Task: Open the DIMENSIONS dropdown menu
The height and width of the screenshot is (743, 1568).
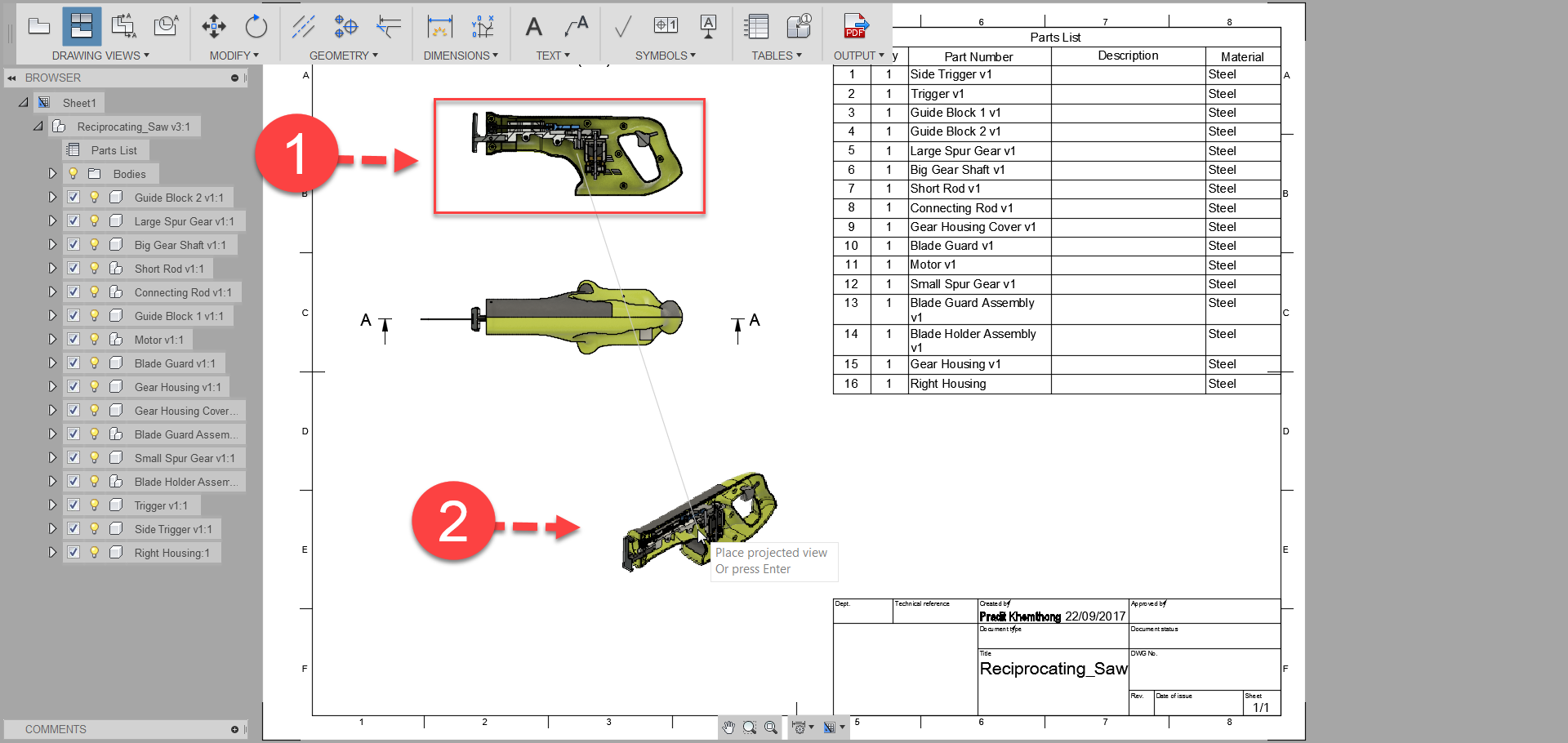Action: pyautogui.click(x=461, y=56)
